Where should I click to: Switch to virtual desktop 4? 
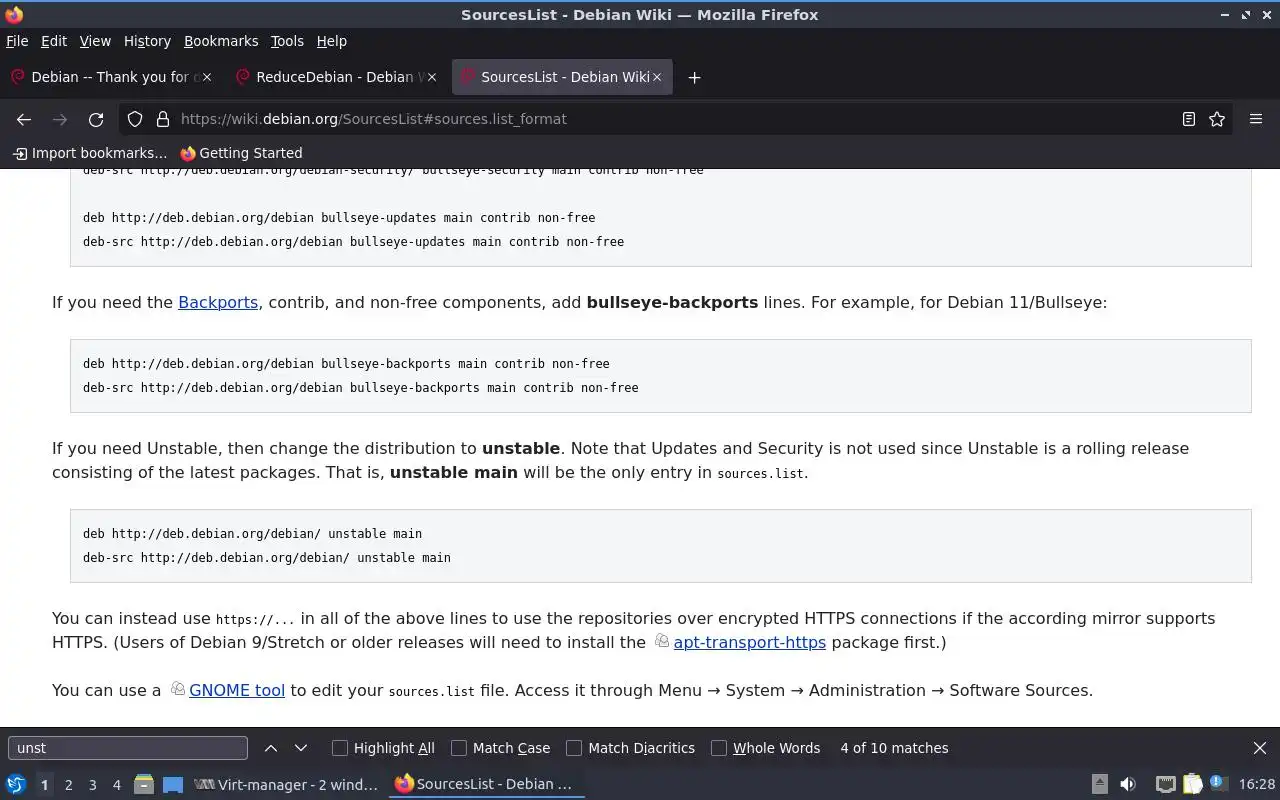[116, 784]
